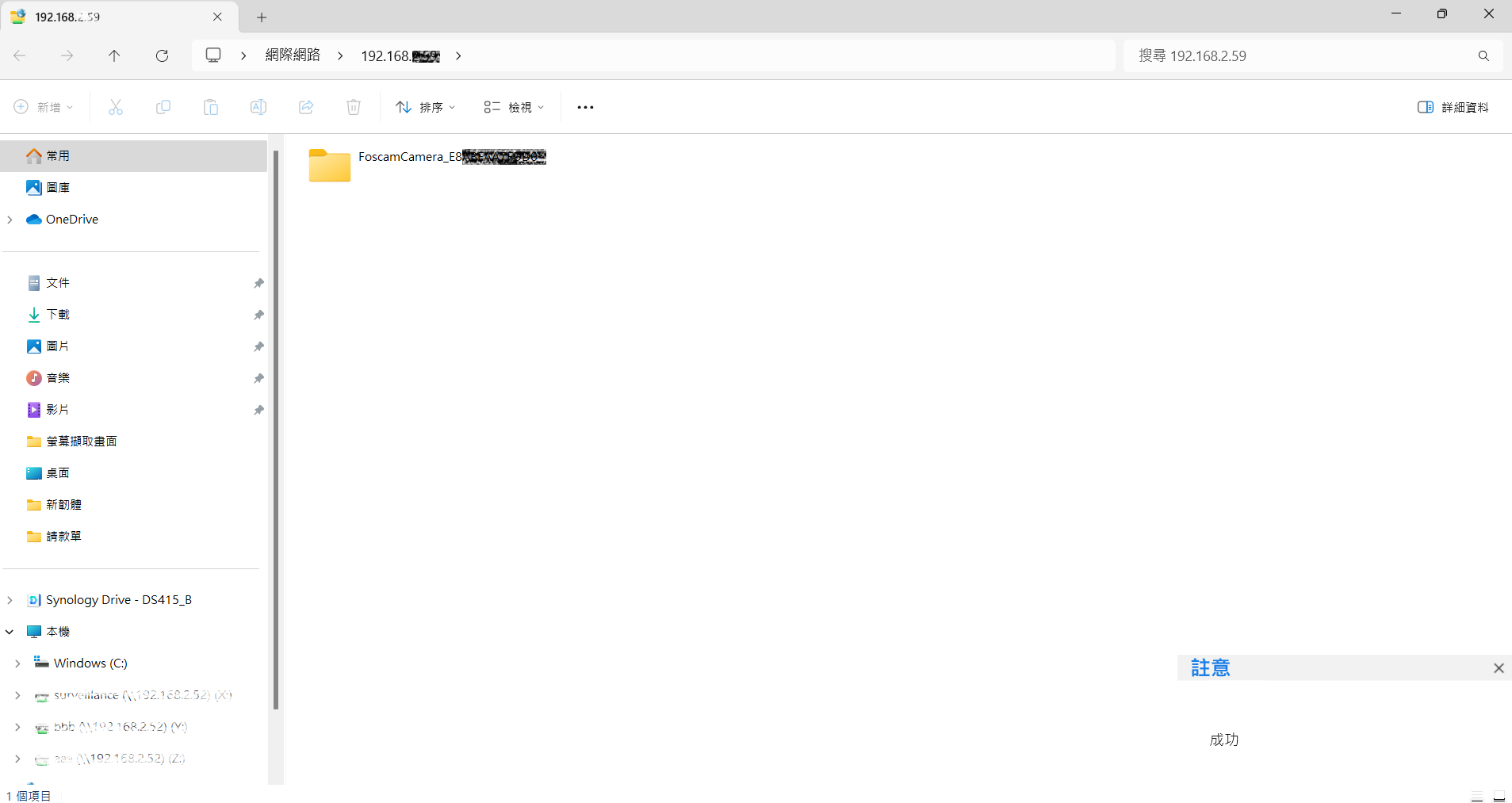Select 常用 in the navigation pane

coord(133,156)
